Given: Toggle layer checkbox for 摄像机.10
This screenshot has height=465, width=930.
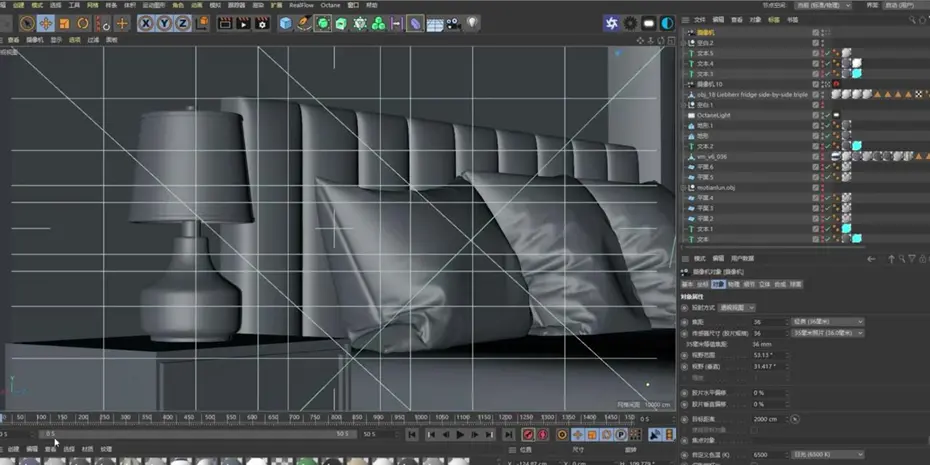Looking at the screenshot, I should tap(816, 85).
